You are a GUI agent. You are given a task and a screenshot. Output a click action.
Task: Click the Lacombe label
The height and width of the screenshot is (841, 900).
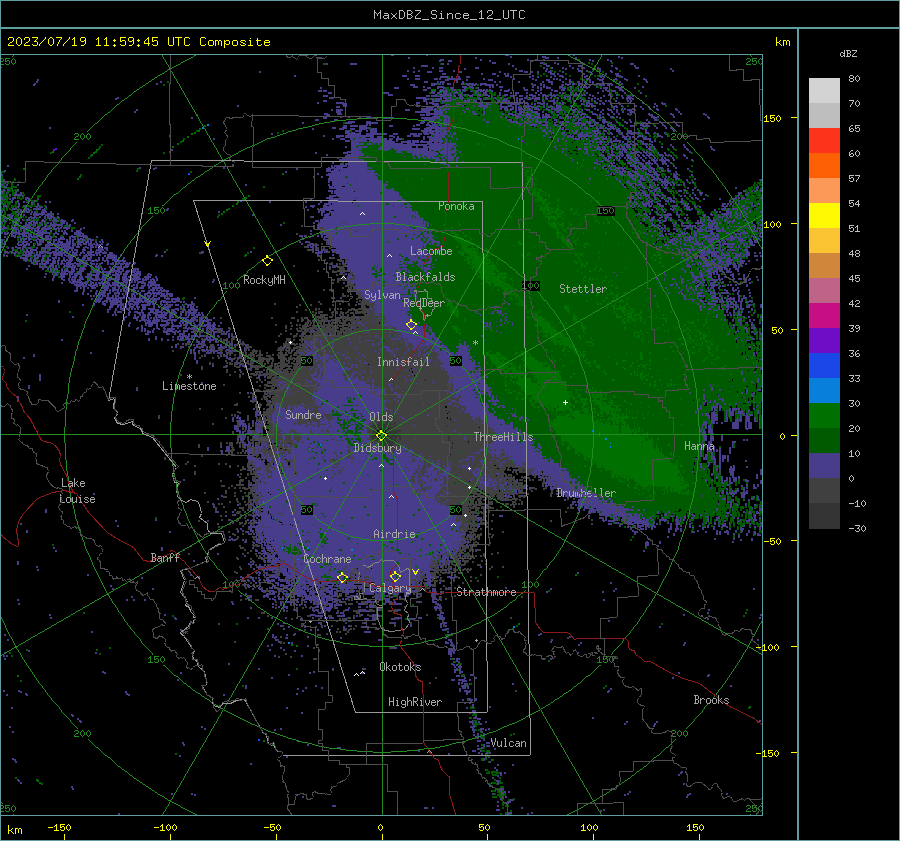431,251
